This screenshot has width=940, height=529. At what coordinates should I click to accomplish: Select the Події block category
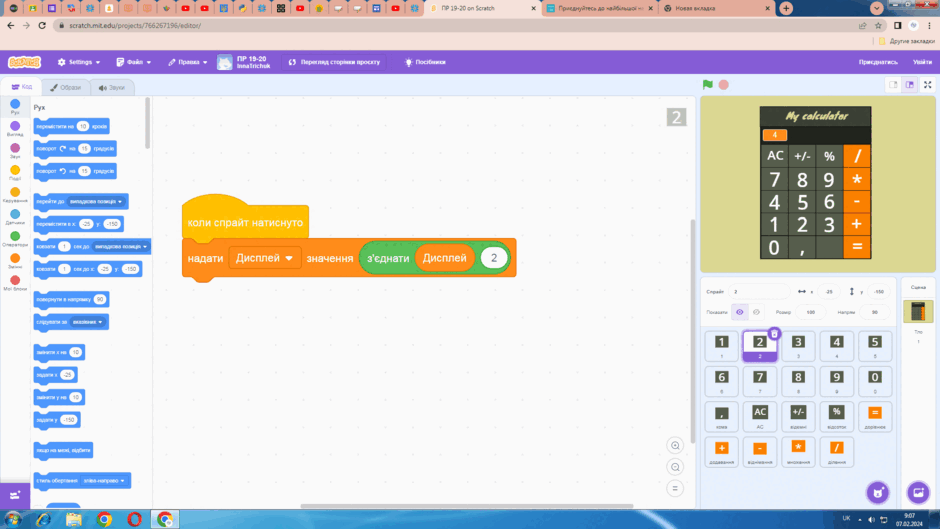click(x=15, y=173)
